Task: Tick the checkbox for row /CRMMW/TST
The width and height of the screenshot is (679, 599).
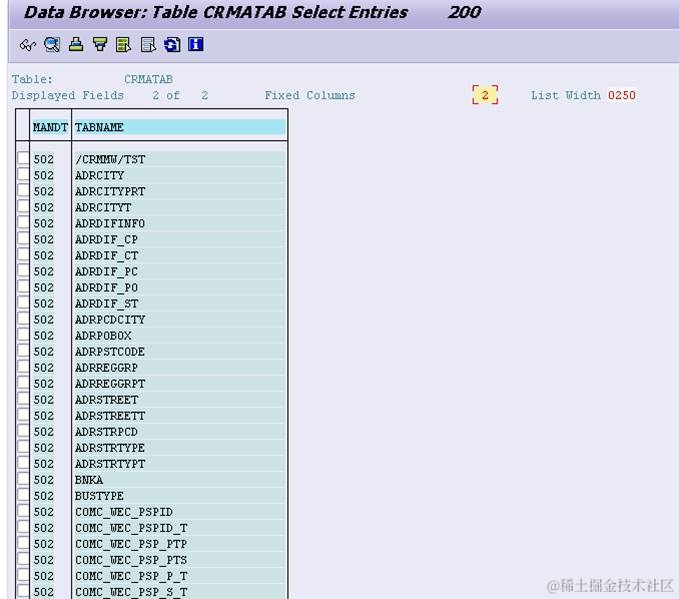Action: click(x=23, y=158)
